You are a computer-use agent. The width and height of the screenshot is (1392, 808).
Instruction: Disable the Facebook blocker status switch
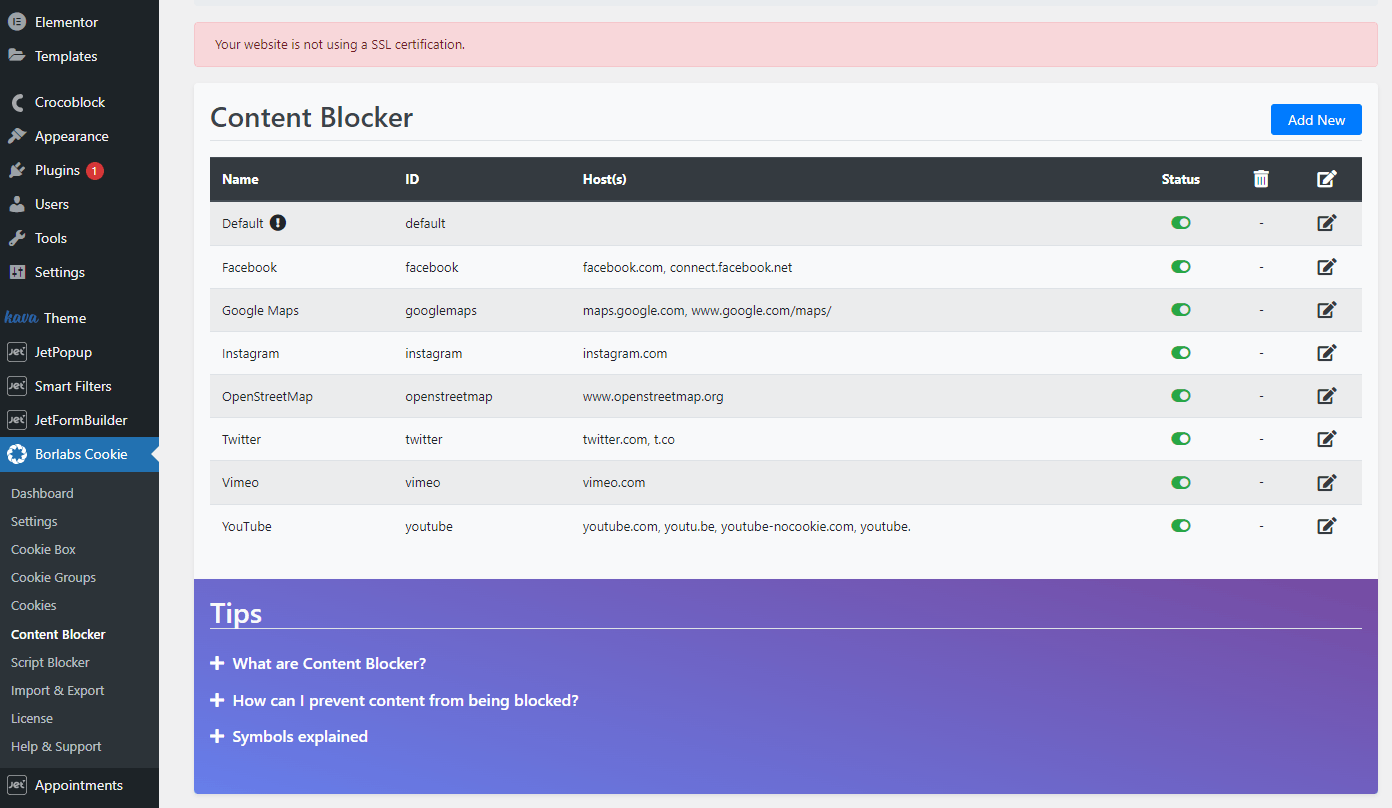[1181, 267]
